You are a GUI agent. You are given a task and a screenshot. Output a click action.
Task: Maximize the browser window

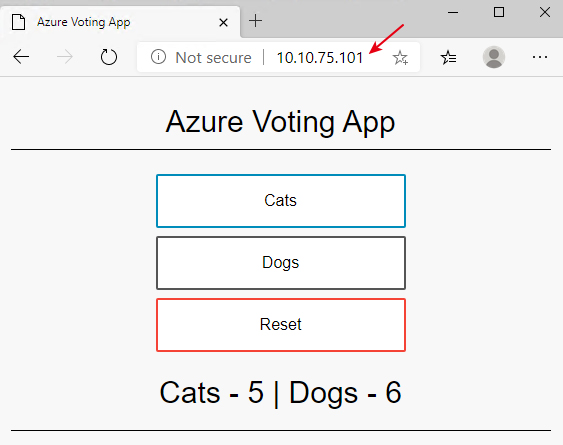coord(499,12)
